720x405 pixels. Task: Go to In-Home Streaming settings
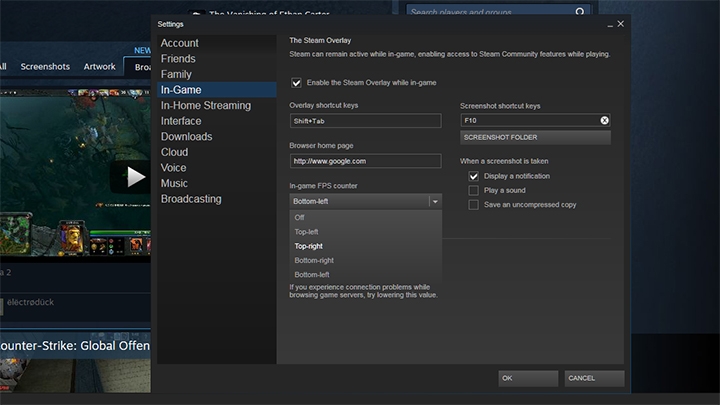[x=205, y=105]
